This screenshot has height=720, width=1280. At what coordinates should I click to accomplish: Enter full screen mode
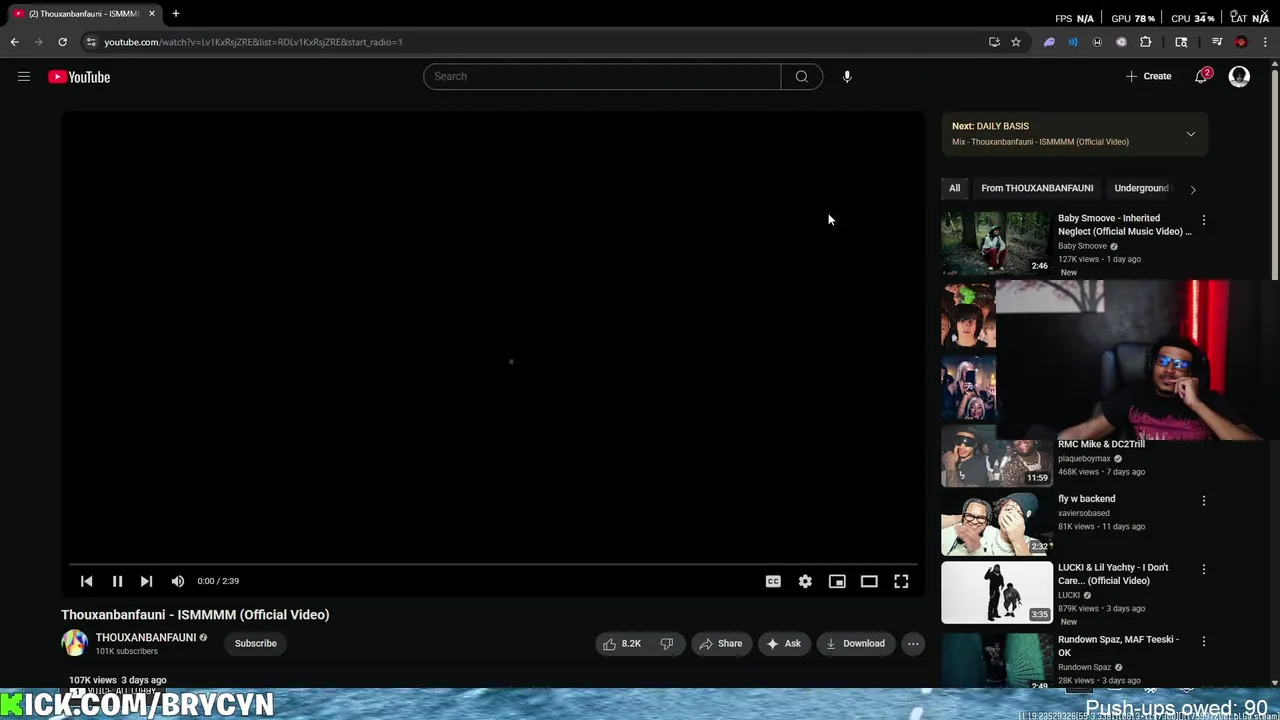(901, 581)
